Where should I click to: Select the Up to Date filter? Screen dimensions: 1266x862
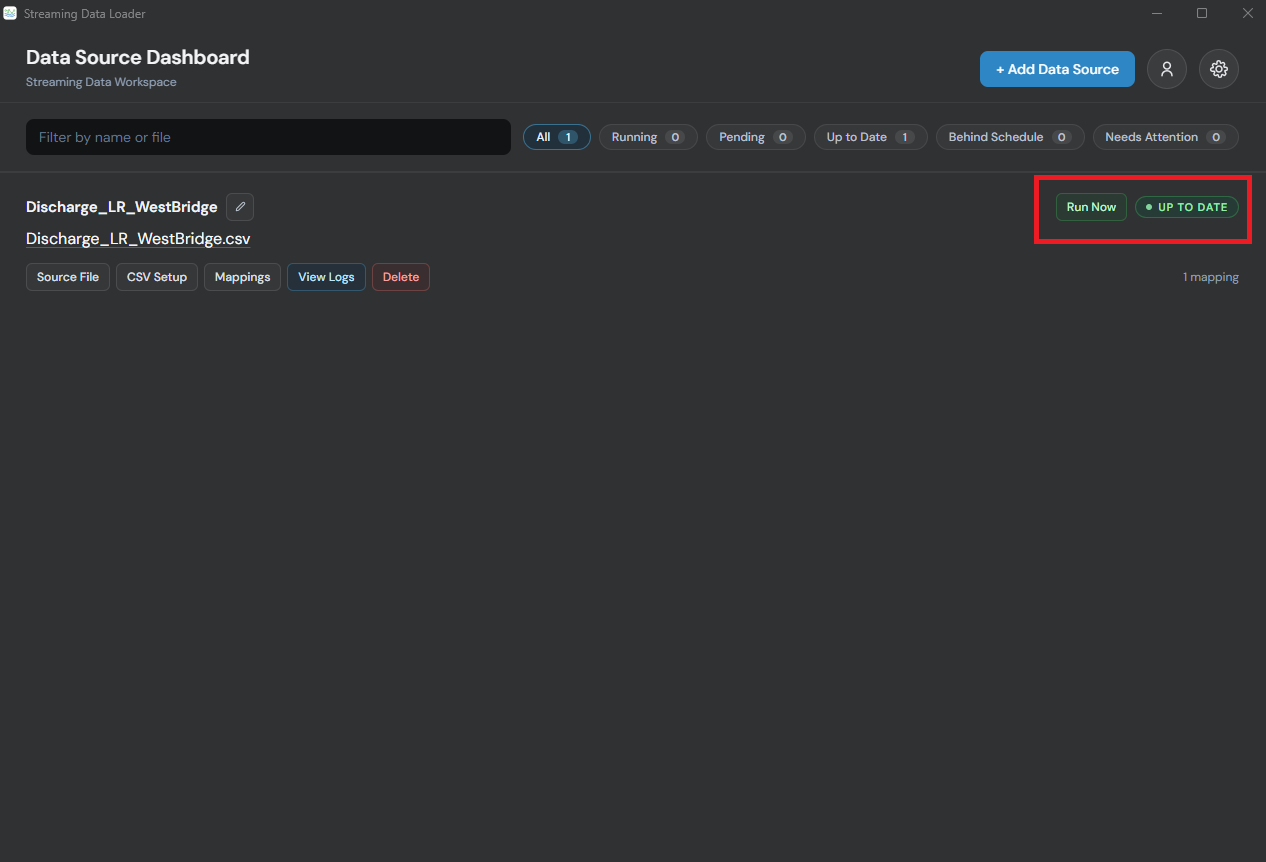pyautogui.click(x=871, y=137)
